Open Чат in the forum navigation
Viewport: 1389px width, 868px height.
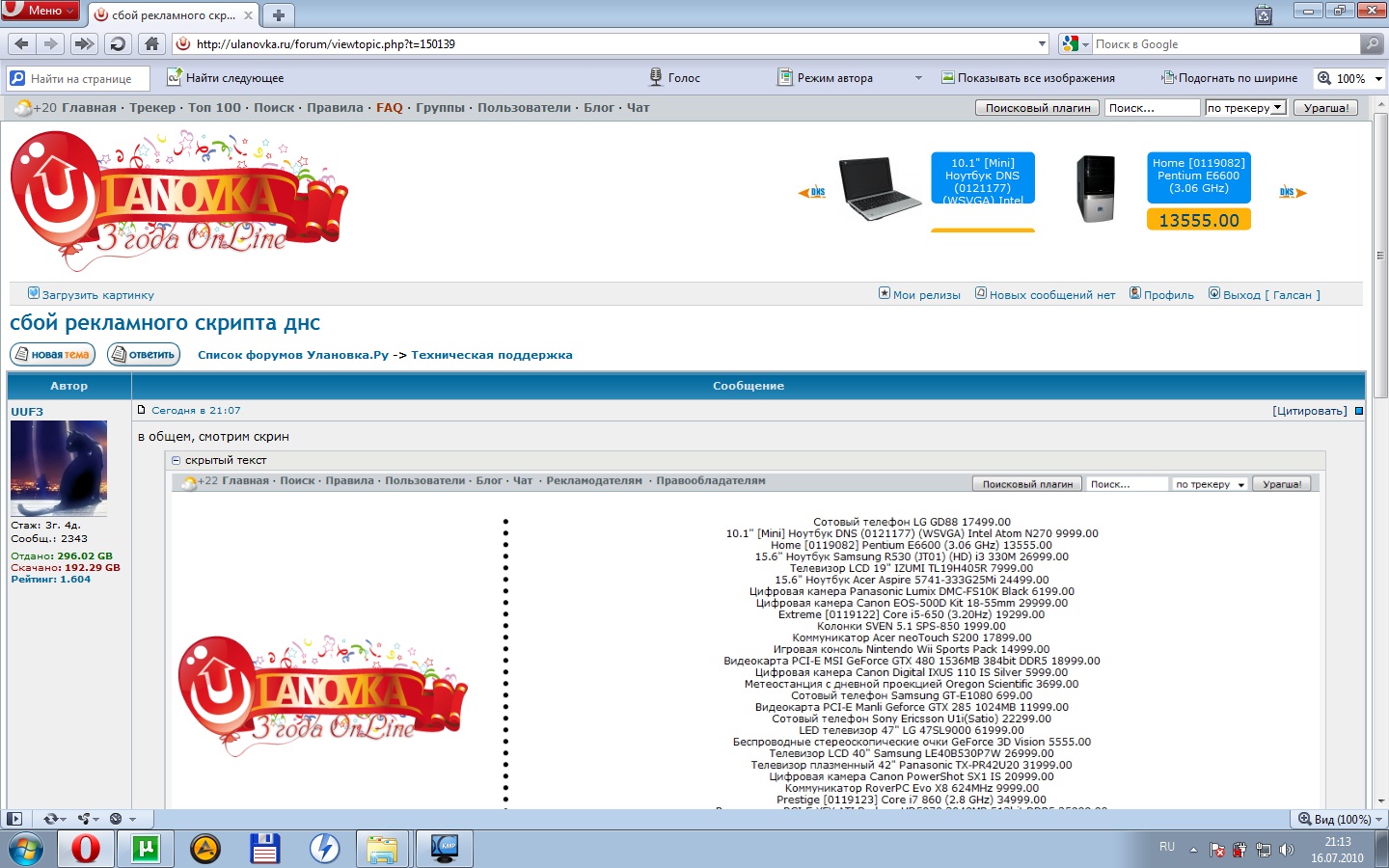pyautogui.click(x=639, y=108)
